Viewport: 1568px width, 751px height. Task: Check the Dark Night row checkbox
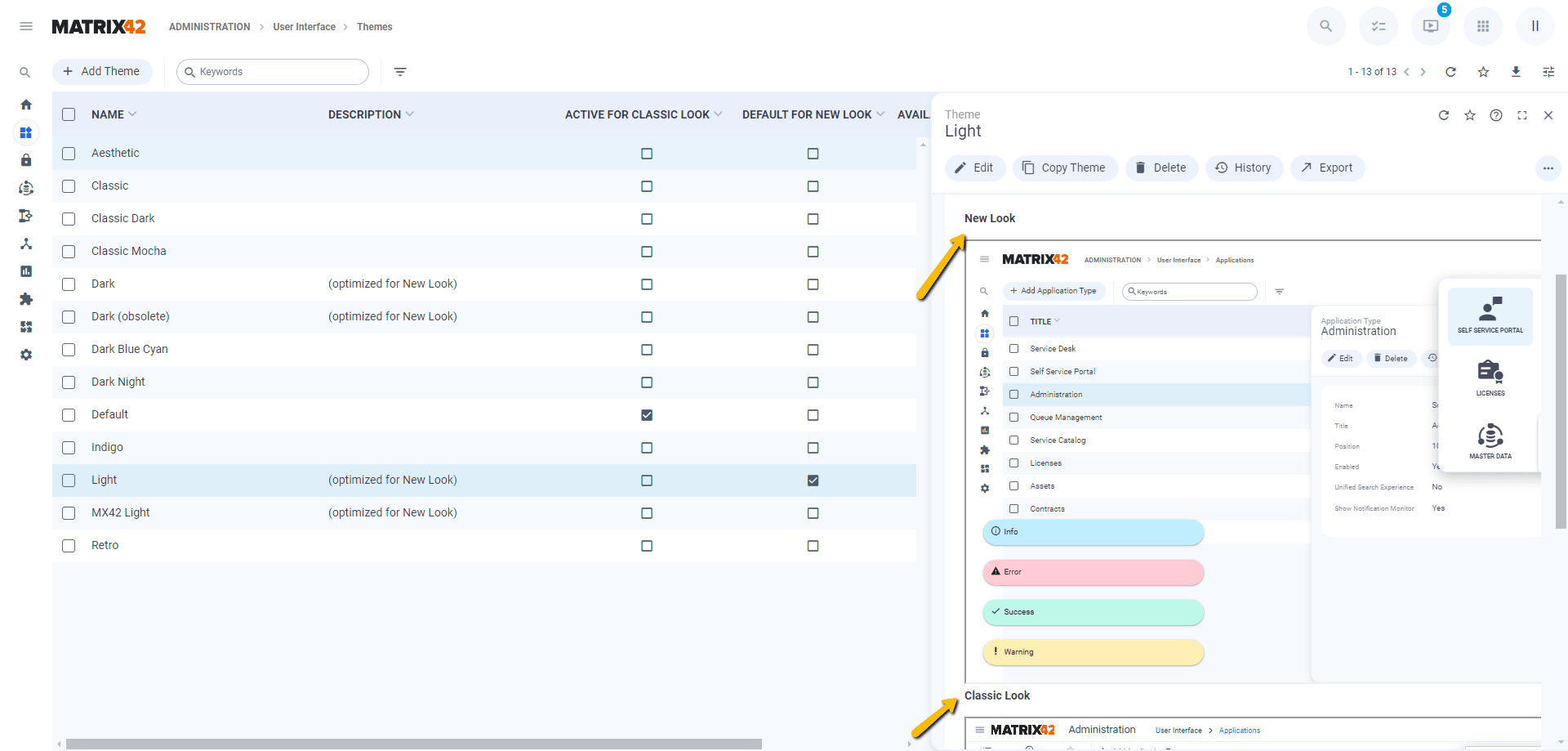point(69,382)
